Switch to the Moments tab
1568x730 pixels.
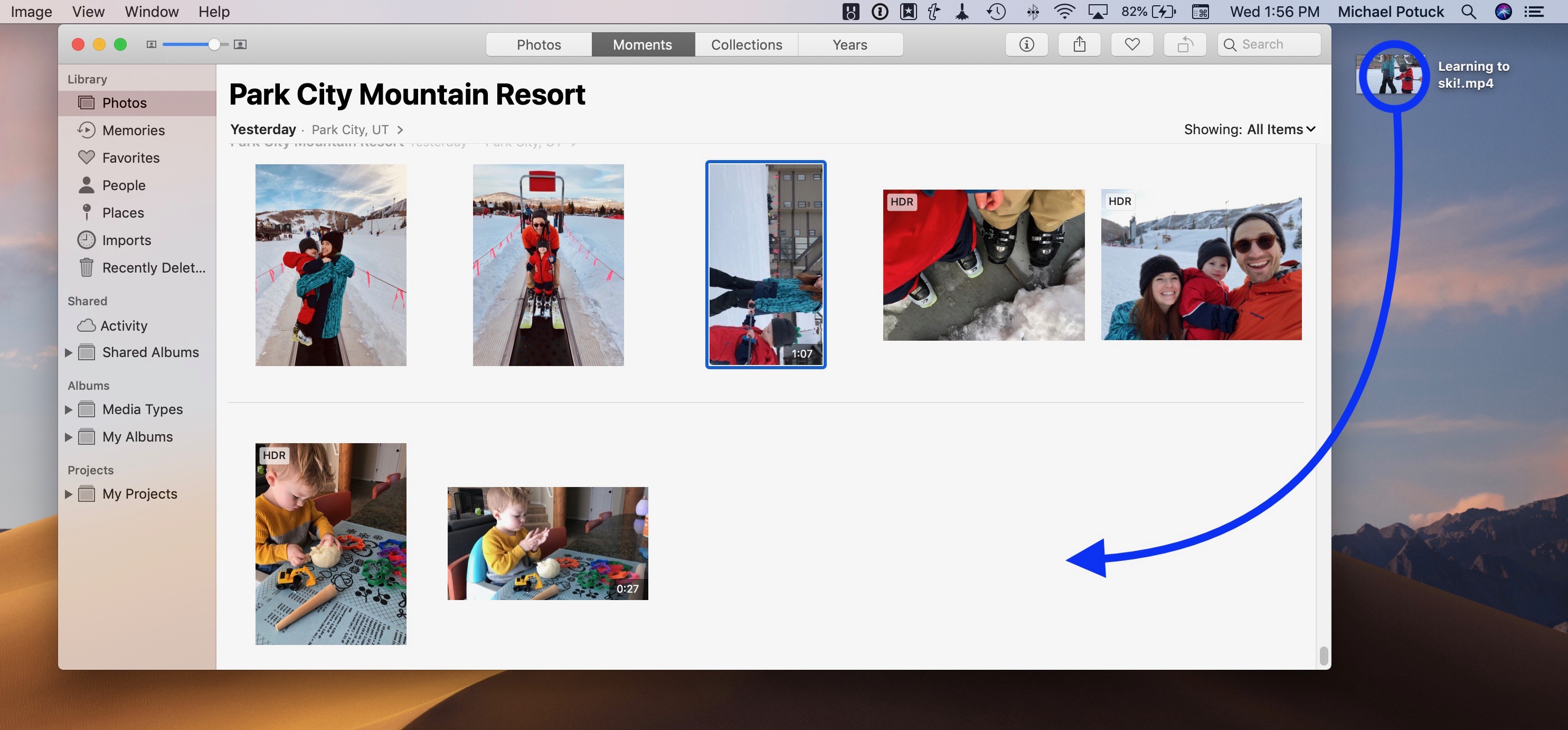[x=642, y=44]
